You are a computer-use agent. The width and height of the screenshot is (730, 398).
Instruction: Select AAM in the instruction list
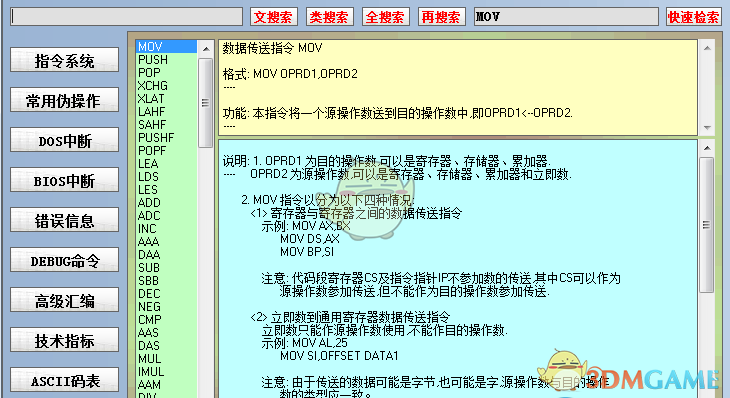point(166,385)
